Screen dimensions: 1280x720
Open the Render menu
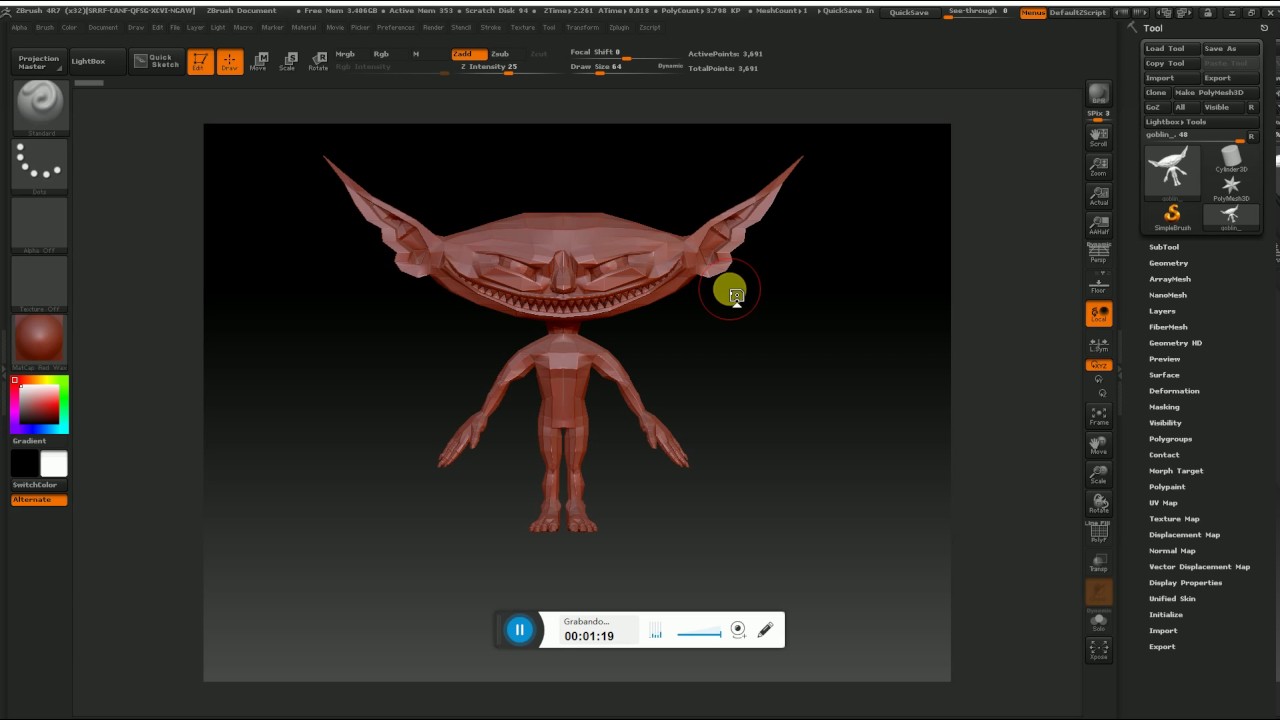[433, 27]
